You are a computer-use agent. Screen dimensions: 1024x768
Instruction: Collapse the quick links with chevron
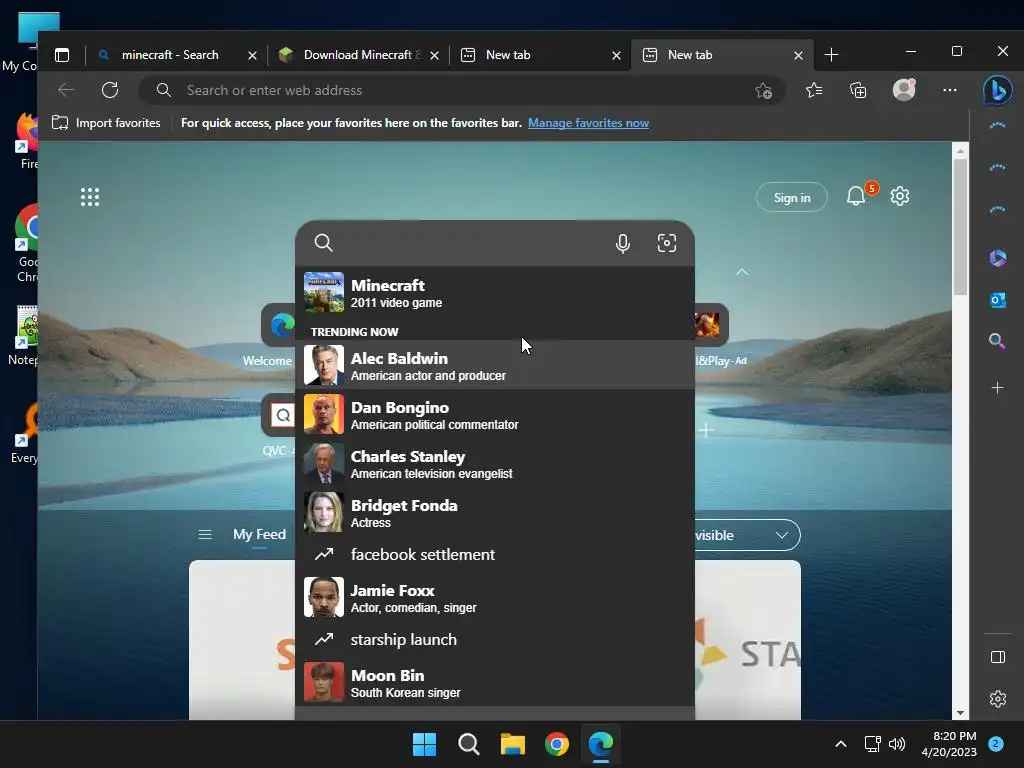click(x=742, y=272)
